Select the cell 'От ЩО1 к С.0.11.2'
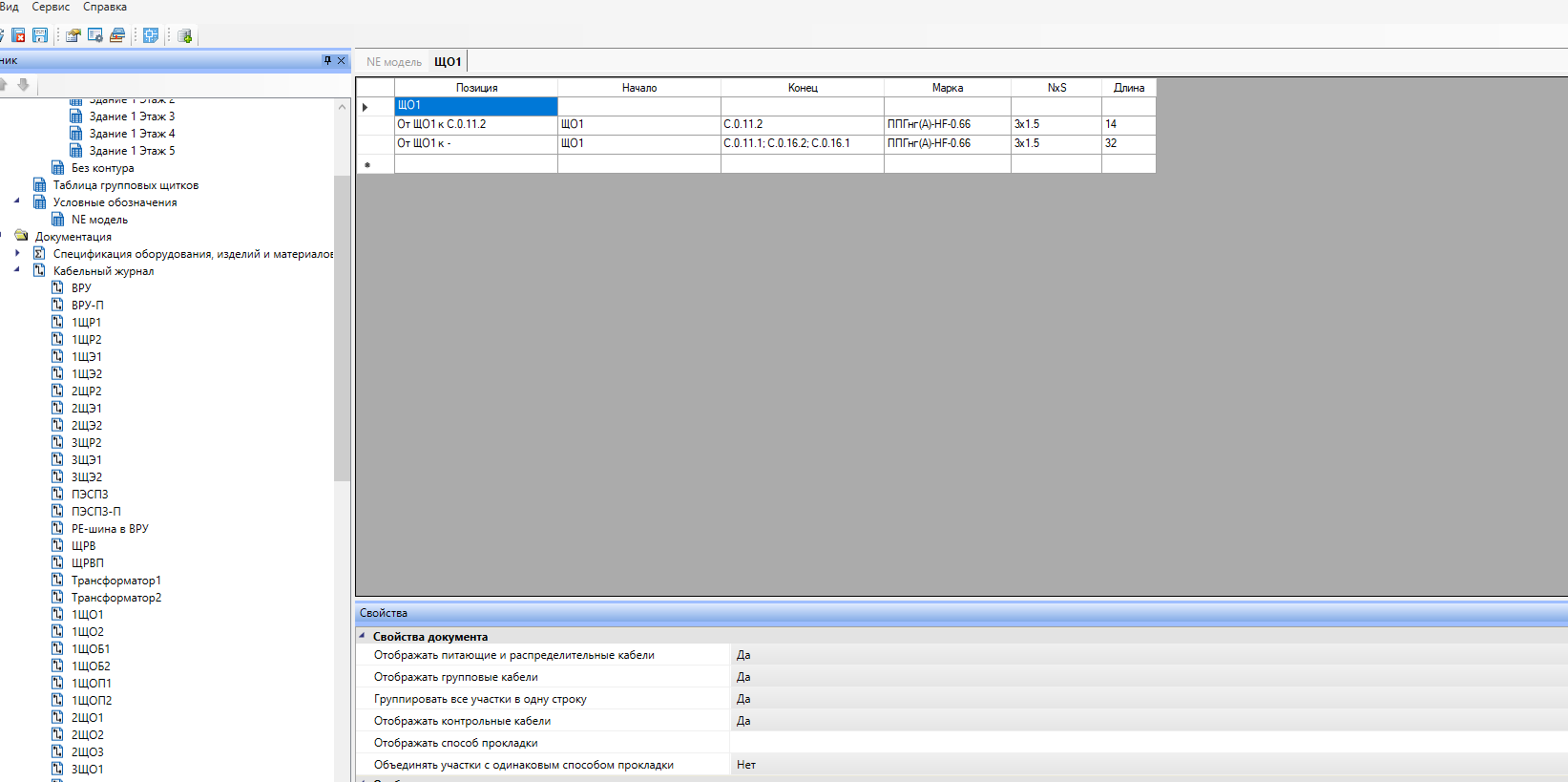The width and height of the screenshot is (1568, 782). pos(476,125)
